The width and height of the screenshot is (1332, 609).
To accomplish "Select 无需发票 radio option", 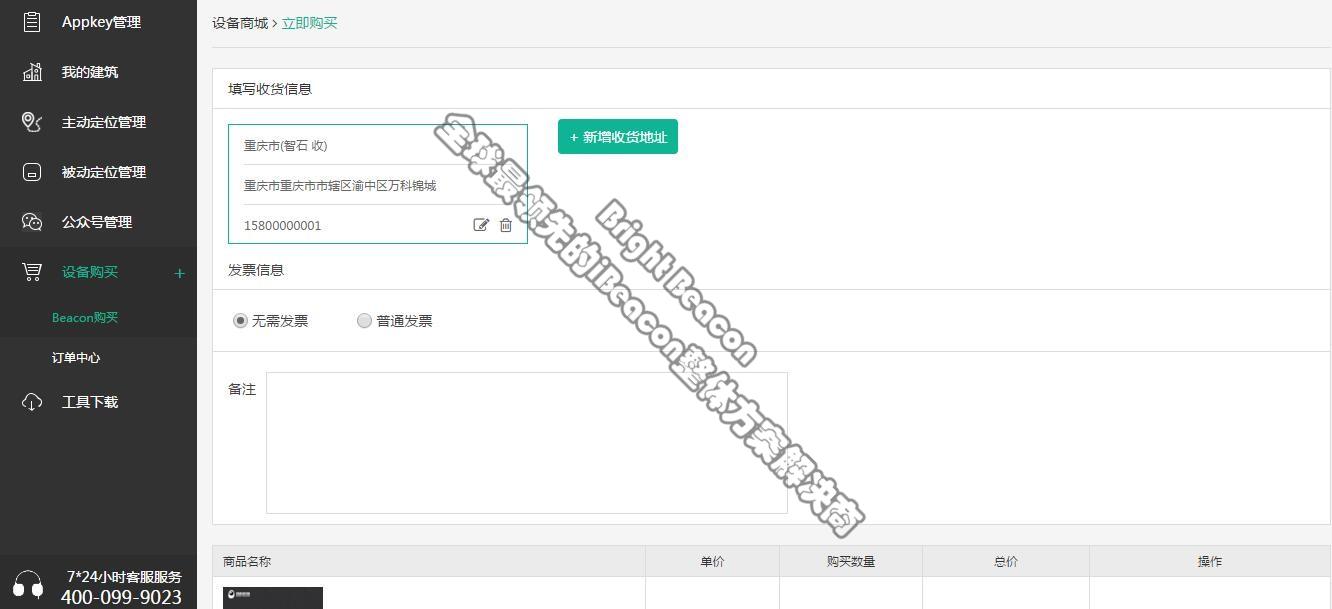I will click(x=240, y=321).
